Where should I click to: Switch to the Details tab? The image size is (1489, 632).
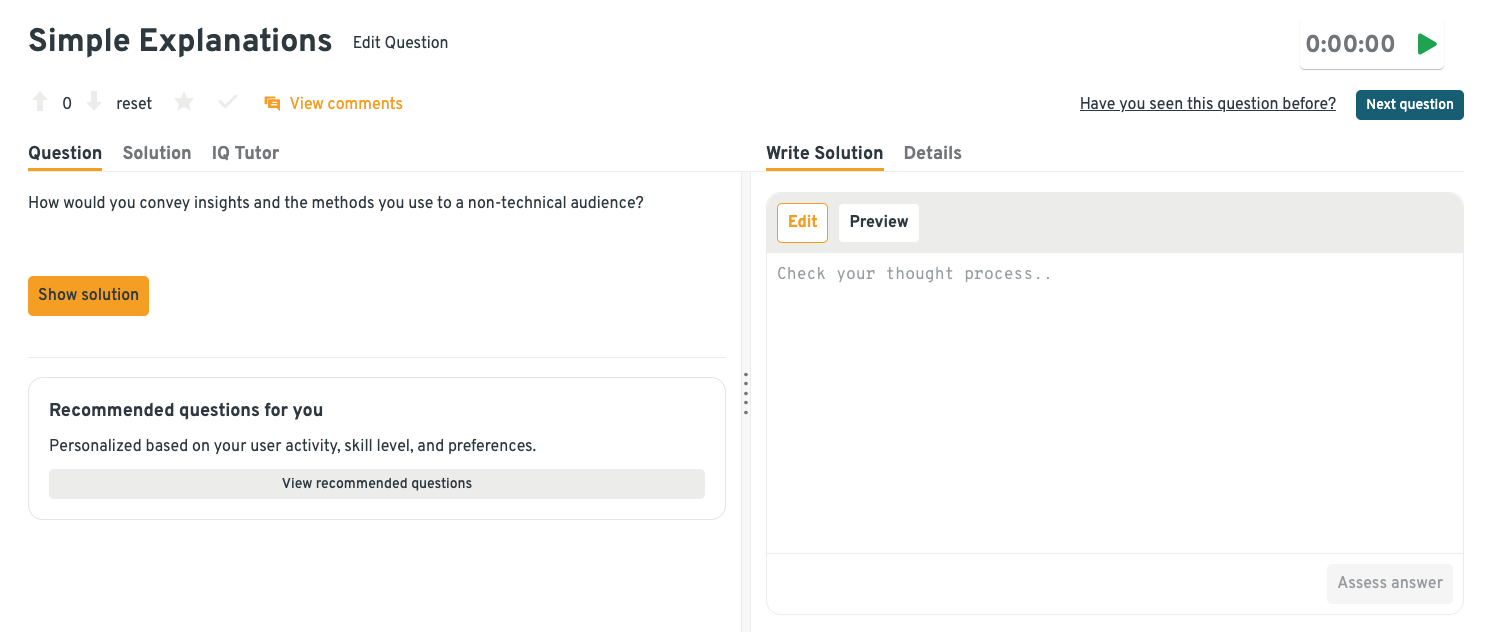pos(932,153)
